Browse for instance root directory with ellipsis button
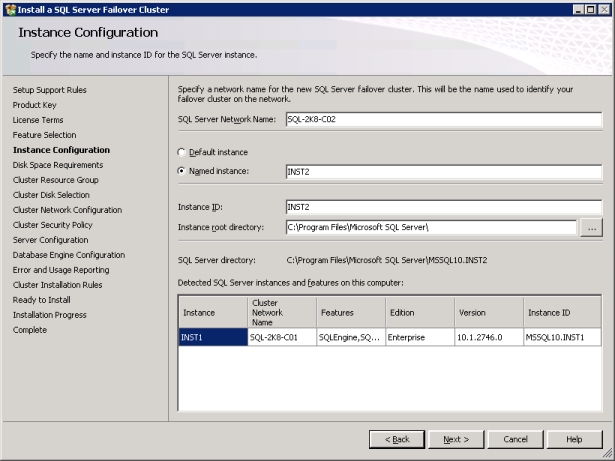This screenshot has width=615, height=461. pos(591,228)
